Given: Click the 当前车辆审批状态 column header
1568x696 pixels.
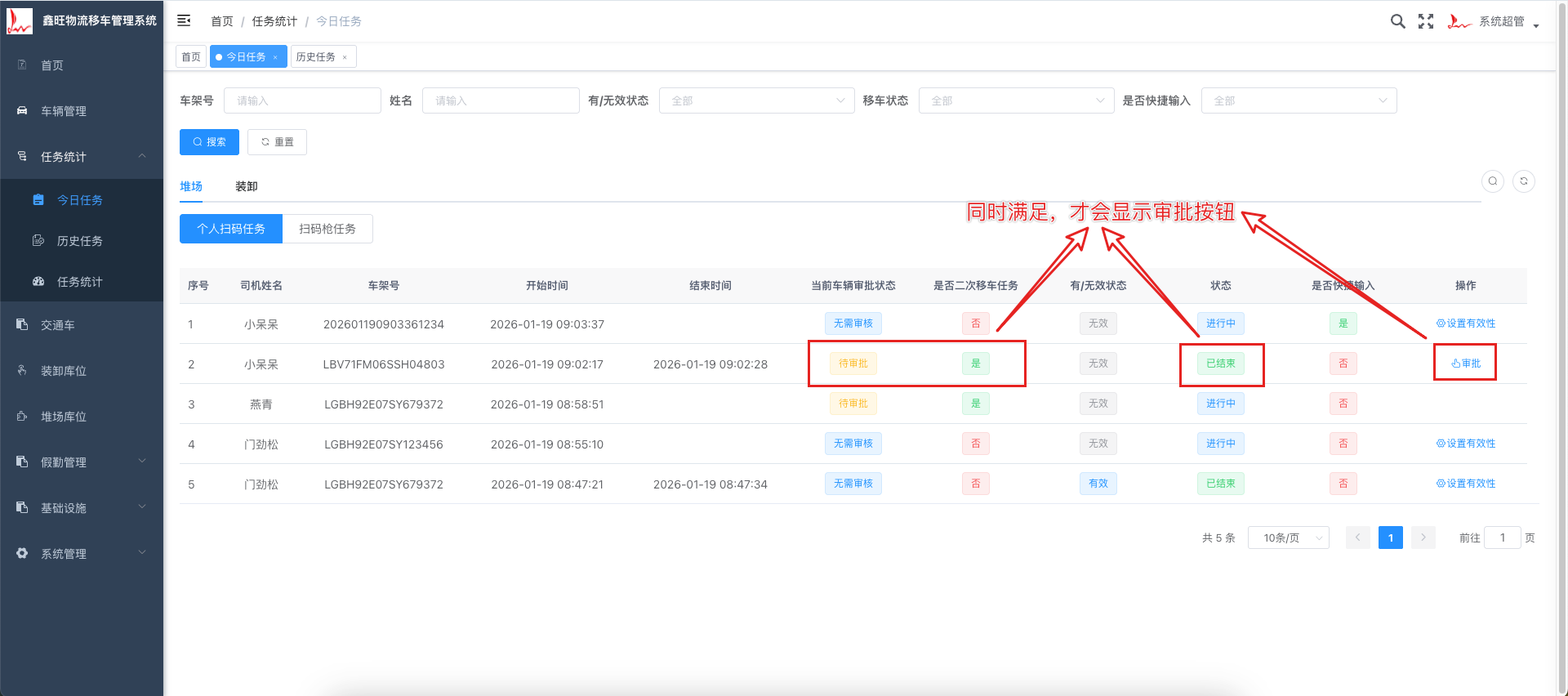Looking at the screenshot, I should pos(853,286).
